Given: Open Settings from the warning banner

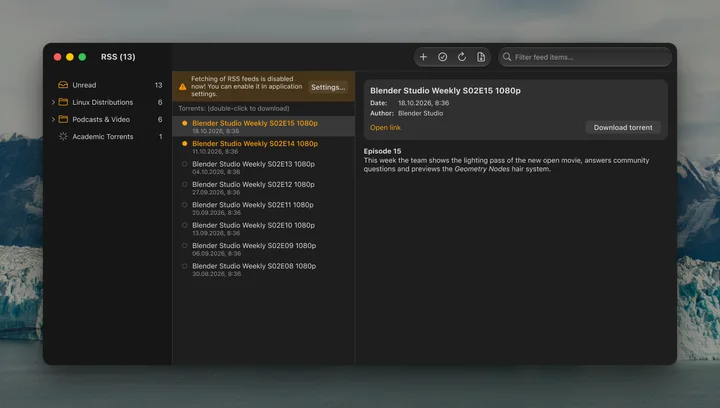Looking at the screenshot, I should coord(328,87).
